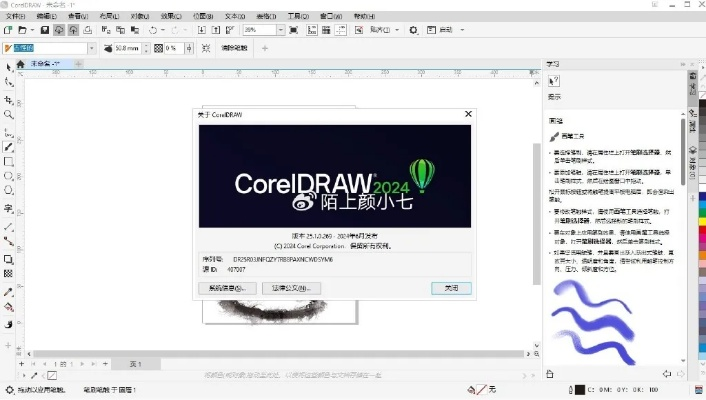Click the 系统信息 (System Info) button
This screenshot has width=706, height=400.
[227, 288]
